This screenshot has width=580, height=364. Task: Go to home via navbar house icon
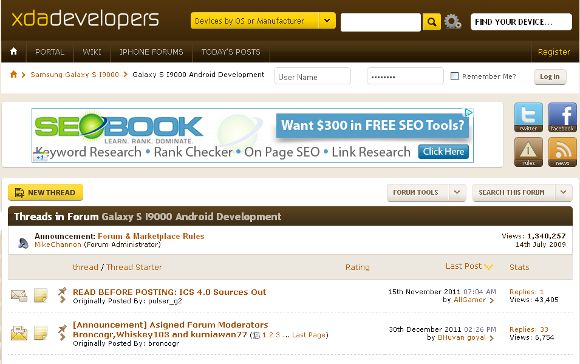[x=14, y=51]
